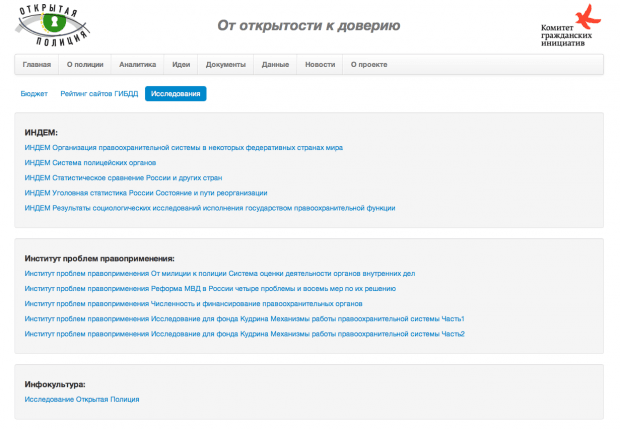Open ИНДЕМ Система полицейских органов link
The height and width of the screenshot is (429, 620).
click(x=91, y=162)
